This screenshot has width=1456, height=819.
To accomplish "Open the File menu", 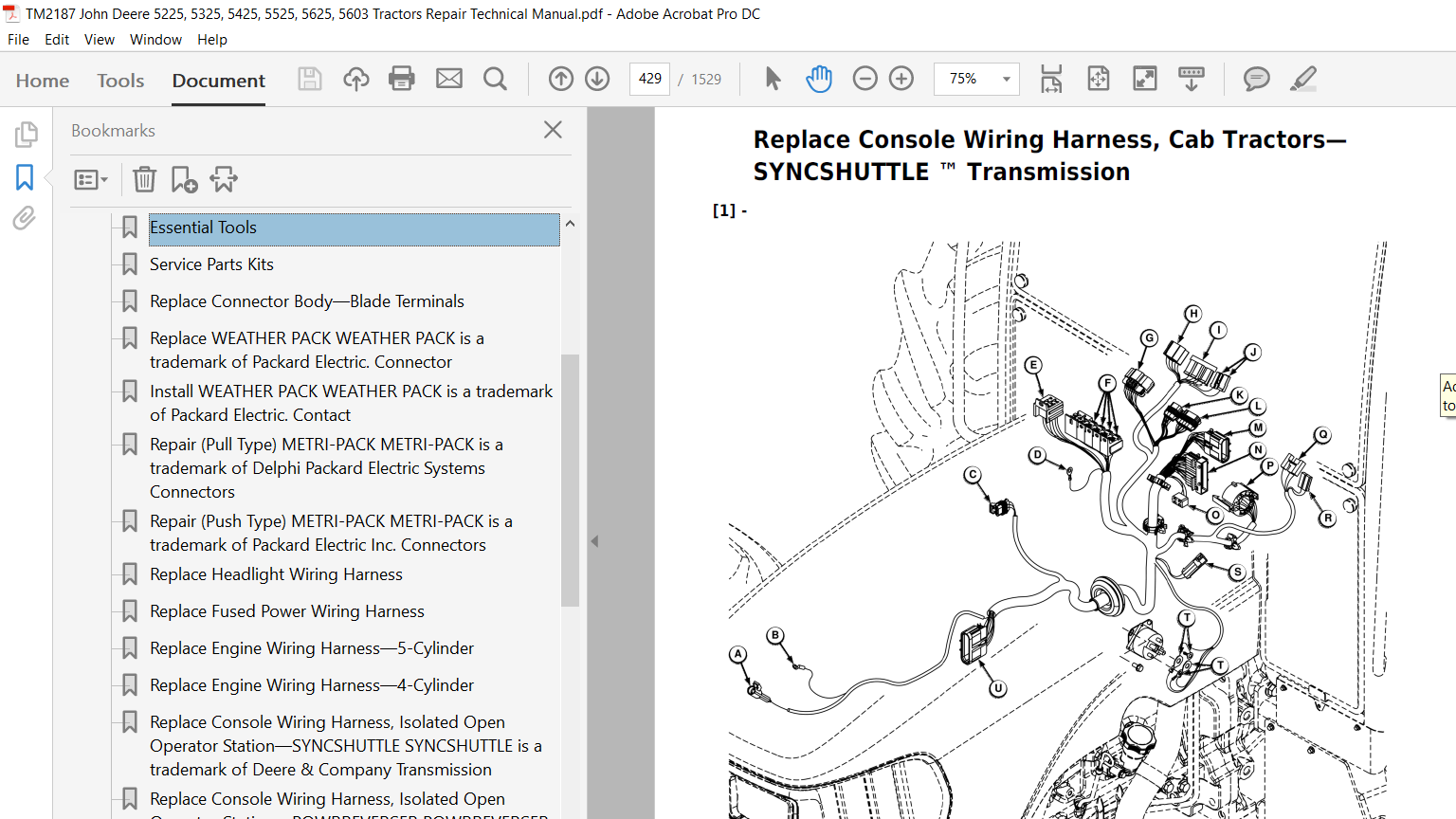I will (x=18, y=40).
